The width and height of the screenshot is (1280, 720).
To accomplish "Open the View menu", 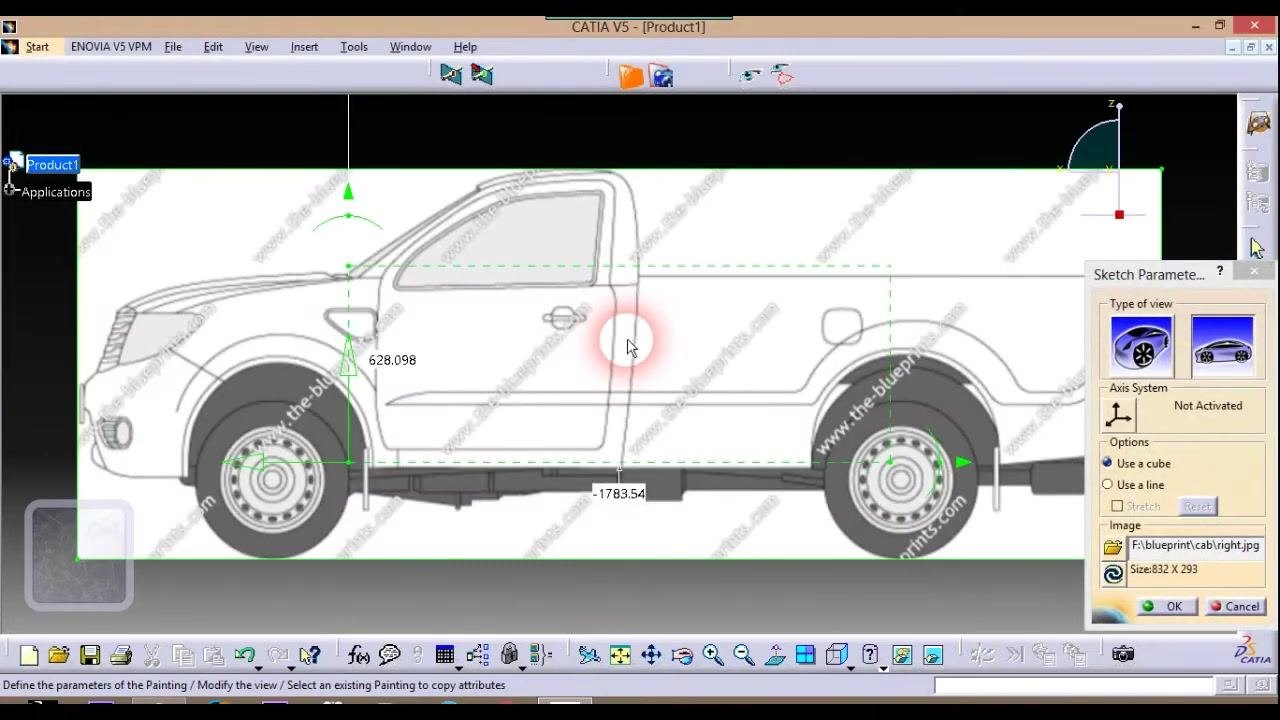I will [257, 47].
